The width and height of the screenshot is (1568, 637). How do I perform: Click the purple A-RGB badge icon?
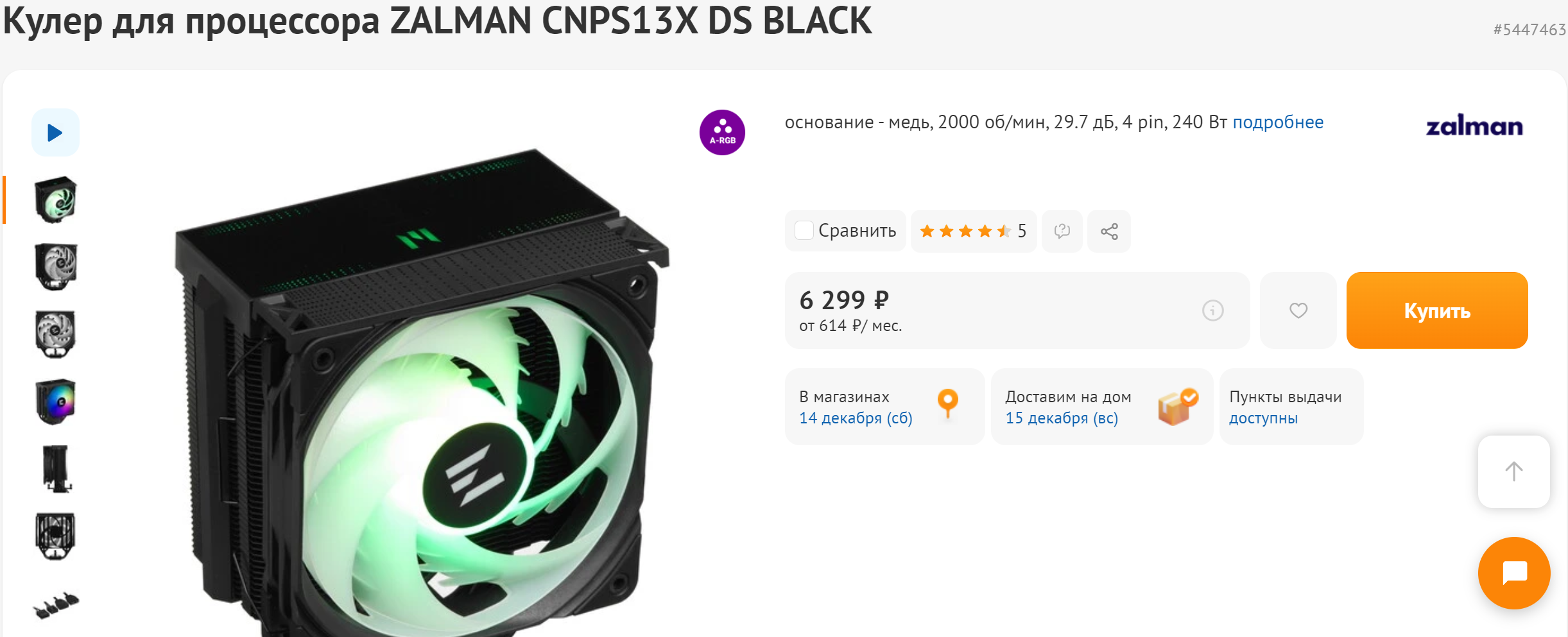(722, 132)
